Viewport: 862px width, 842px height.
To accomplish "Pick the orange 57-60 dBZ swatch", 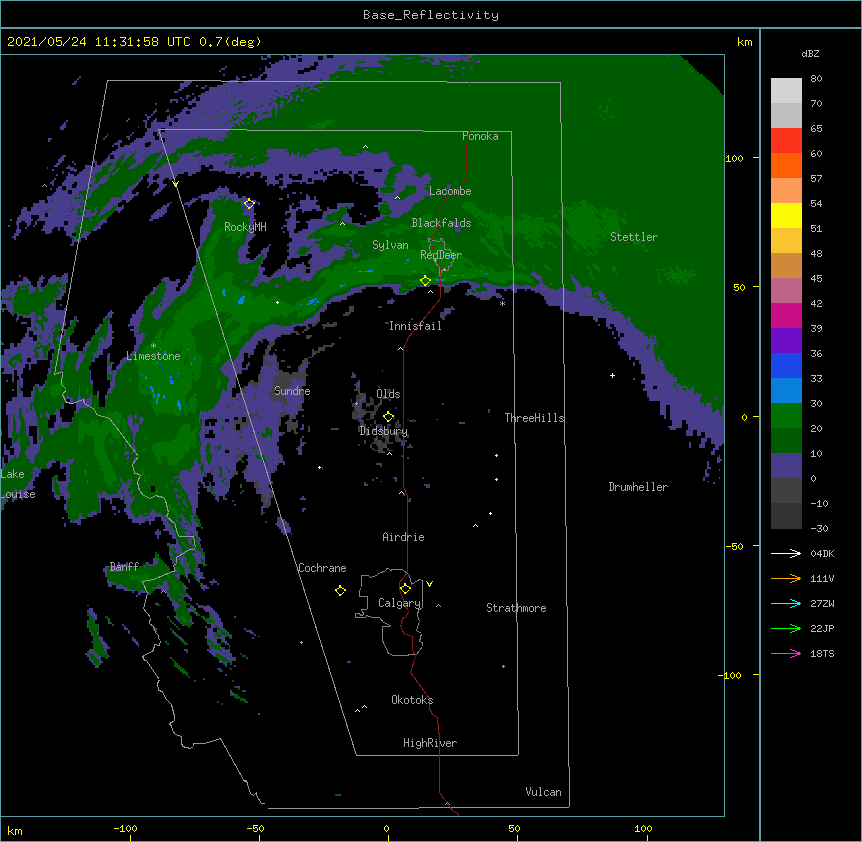I will point(786,165).
